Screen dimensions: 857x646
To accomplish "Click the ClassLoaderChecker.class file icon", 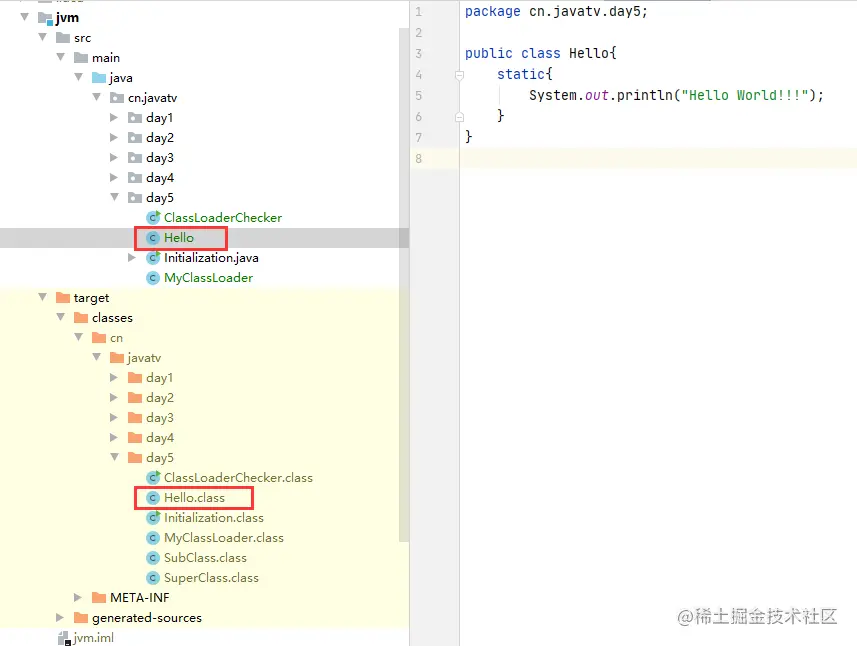I will click(154, 478).
